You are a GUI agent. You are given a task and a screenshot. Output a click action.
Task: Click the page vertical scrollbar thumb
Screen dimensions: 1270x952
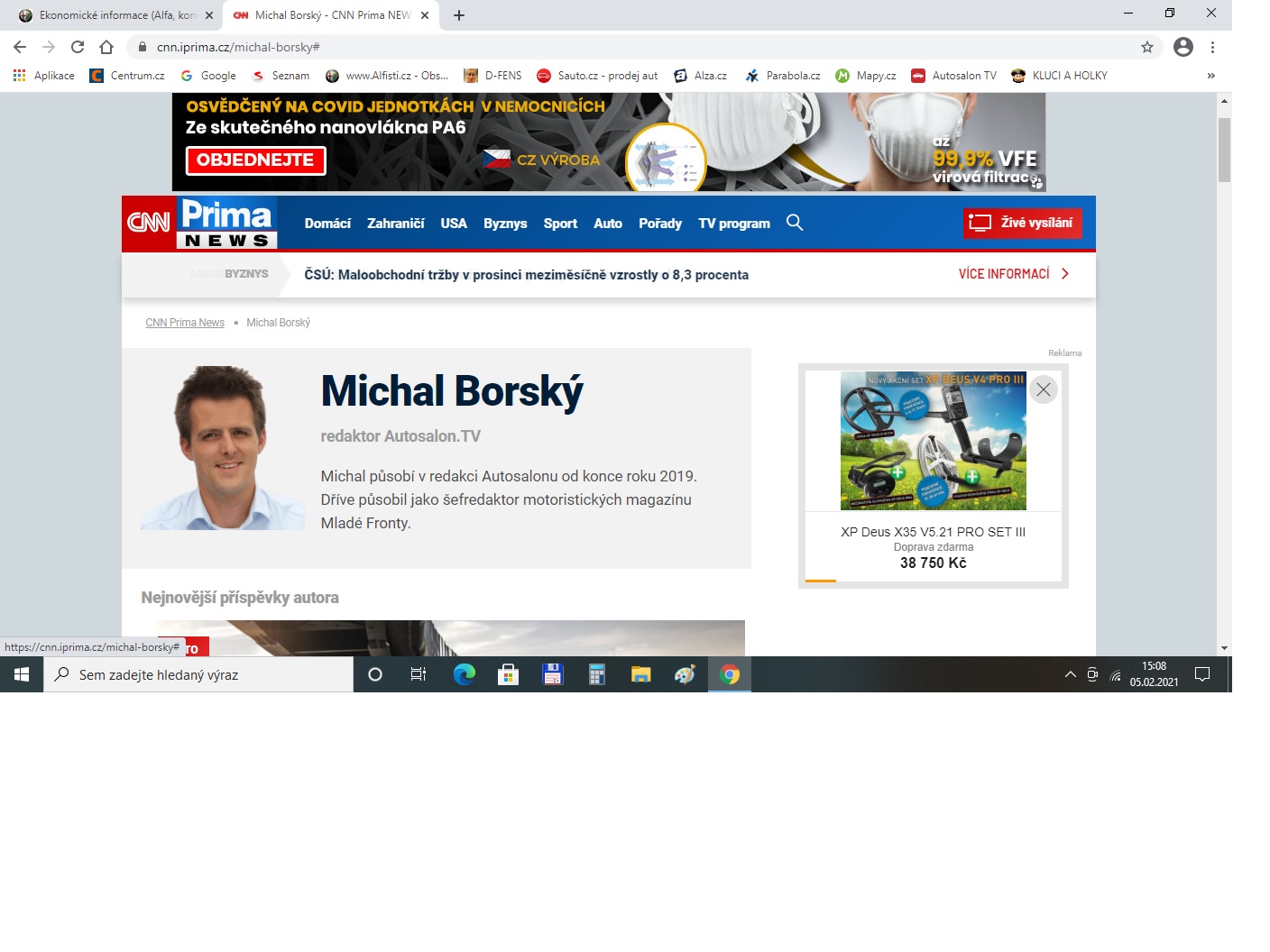coord(1224,149)
